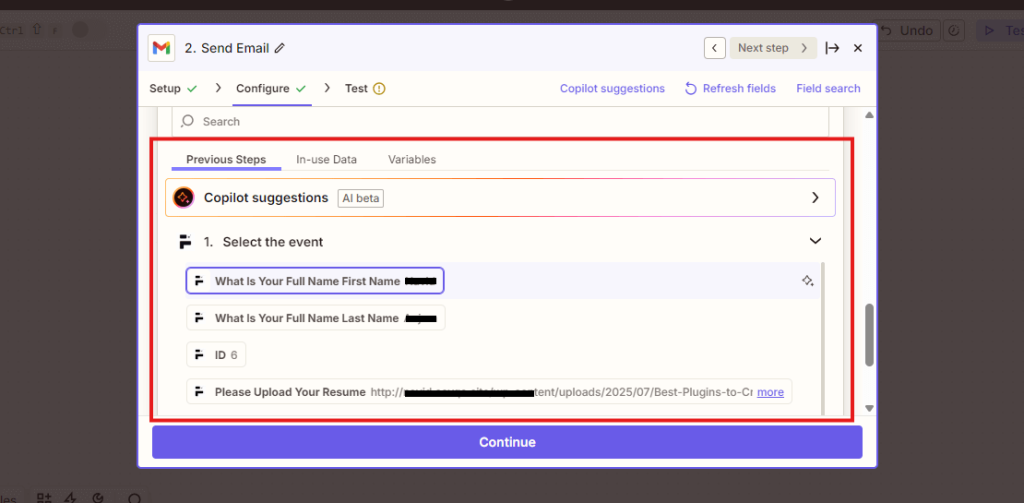Click the Undo arrow icon in background toolbar

(886, 31)
